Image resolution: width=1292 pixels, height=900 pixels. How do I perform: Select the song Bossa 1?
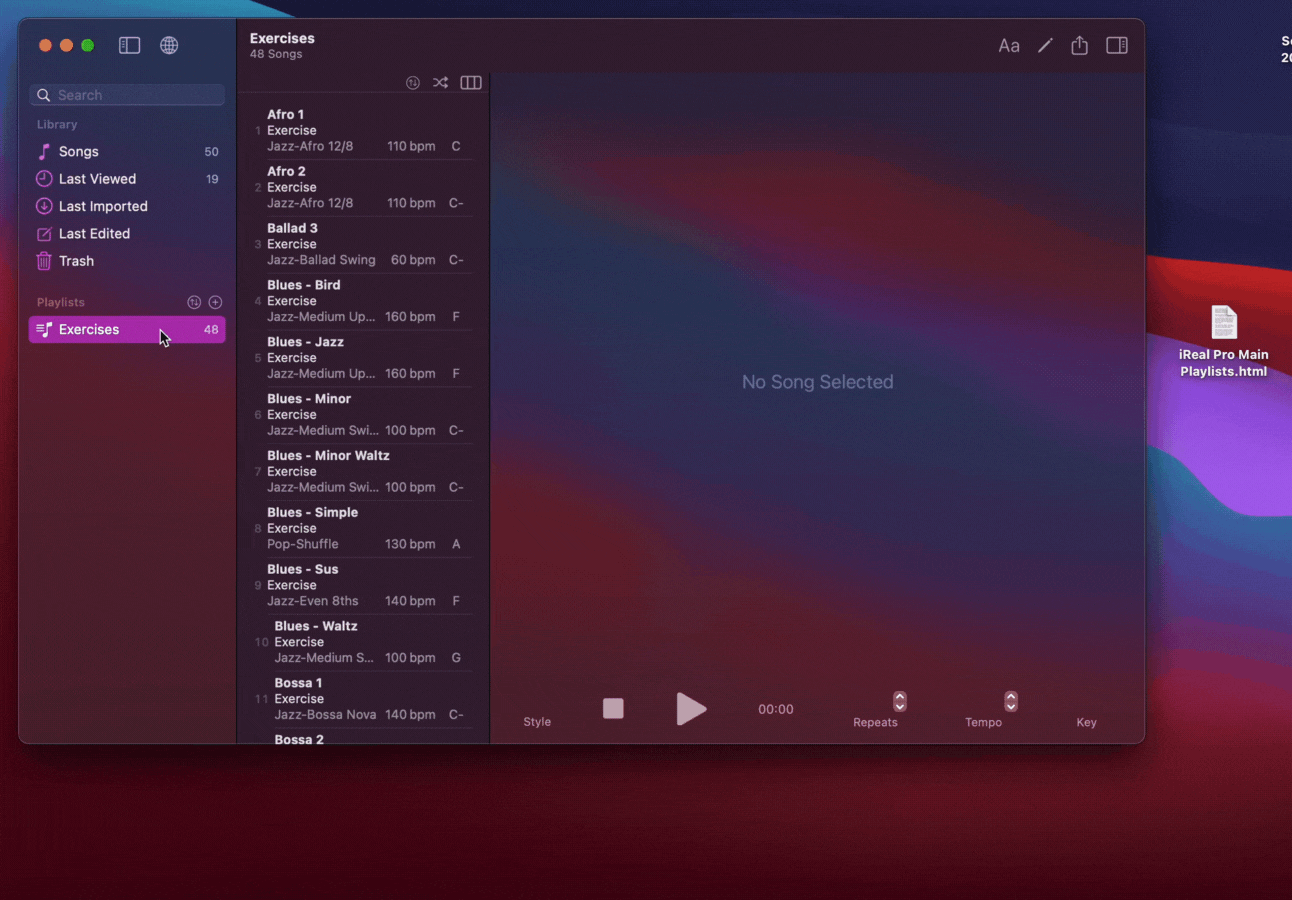click(363, 699)
